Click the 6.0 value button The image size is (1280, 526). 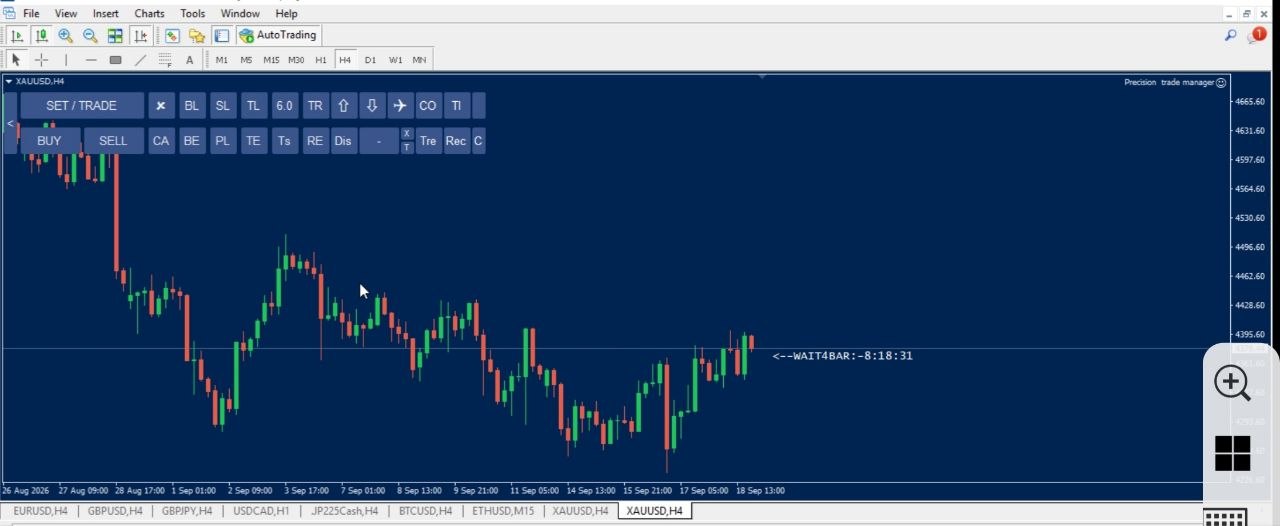[x=285, y=106]
